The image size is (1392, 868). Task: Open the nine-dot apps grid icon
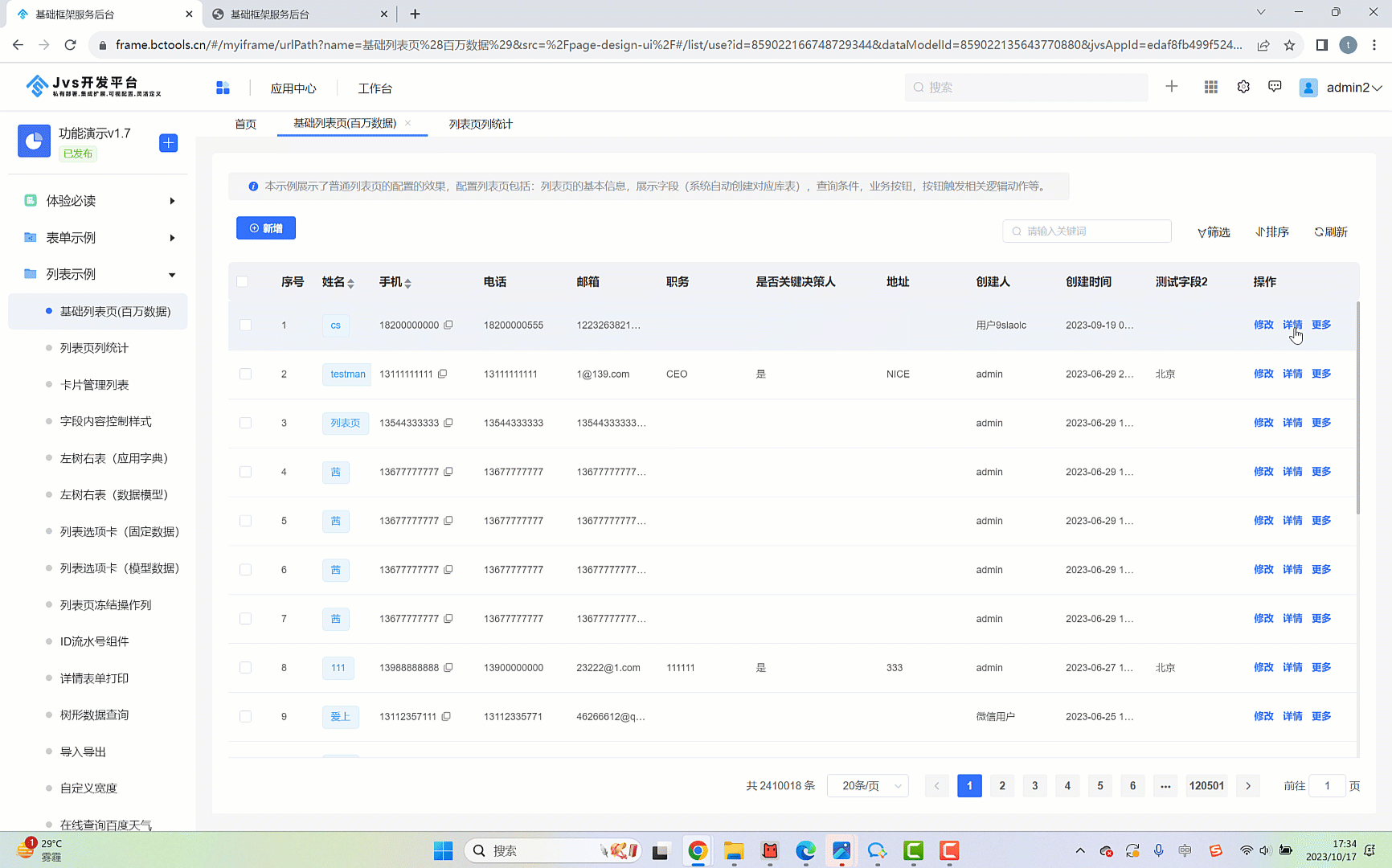[1210, 87]
